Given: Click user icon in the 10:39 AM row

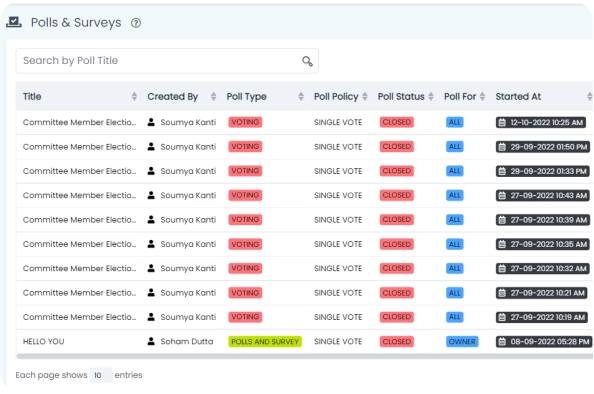Looking at the screenshot, I should [151, 219].
